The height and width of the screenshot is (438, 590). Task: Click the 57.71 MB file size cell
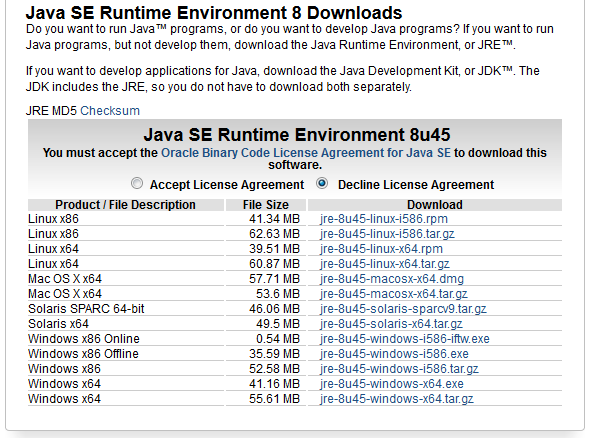266,279
